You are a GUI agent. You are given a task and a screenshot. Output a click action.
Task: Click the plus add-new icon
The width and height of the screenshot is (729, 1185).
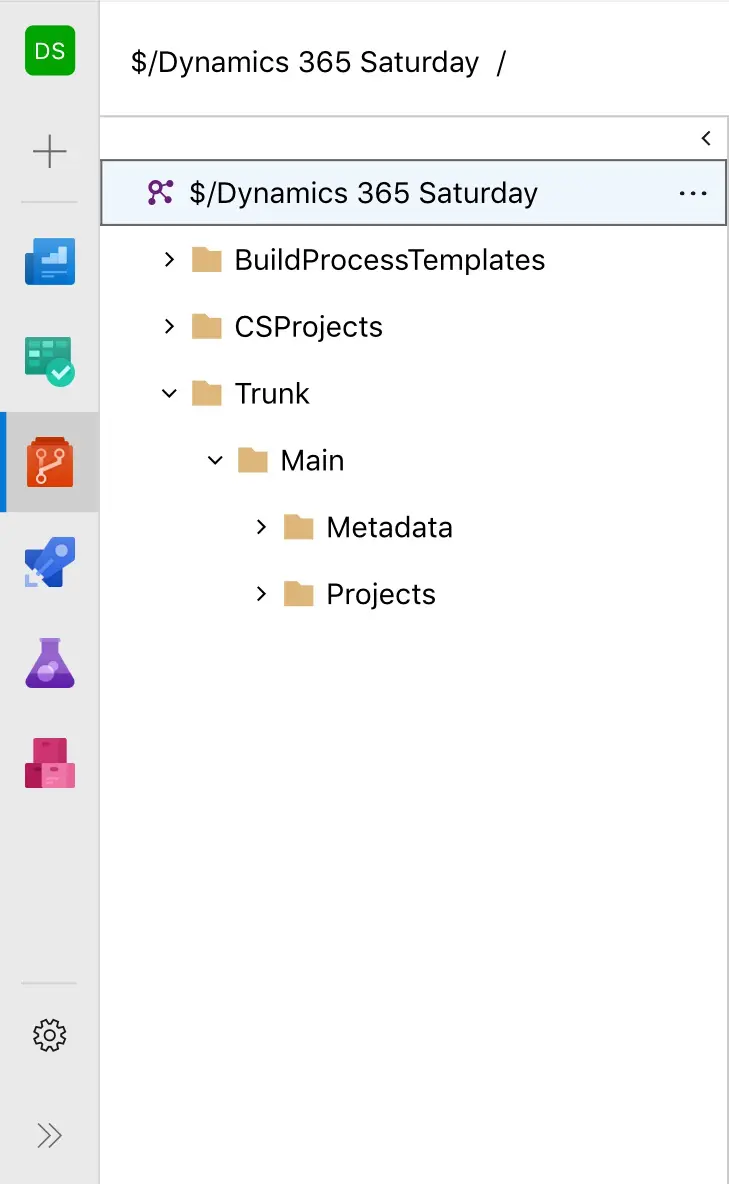tap(50, 151)
